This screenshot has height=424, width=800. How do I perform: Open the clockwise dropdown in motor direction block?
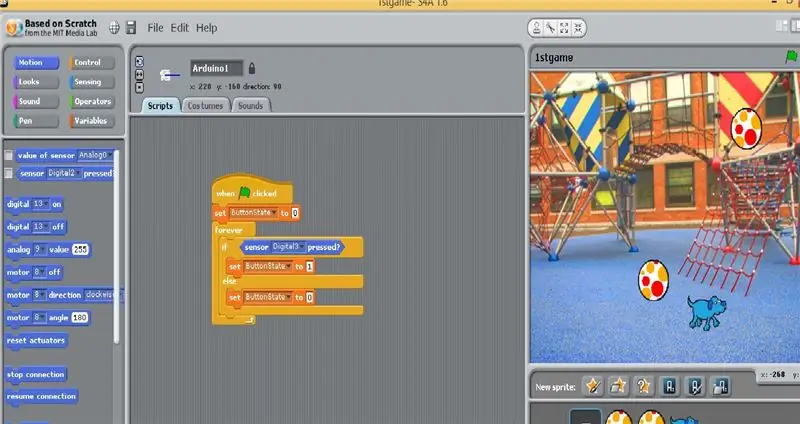[x=103, y=295]
